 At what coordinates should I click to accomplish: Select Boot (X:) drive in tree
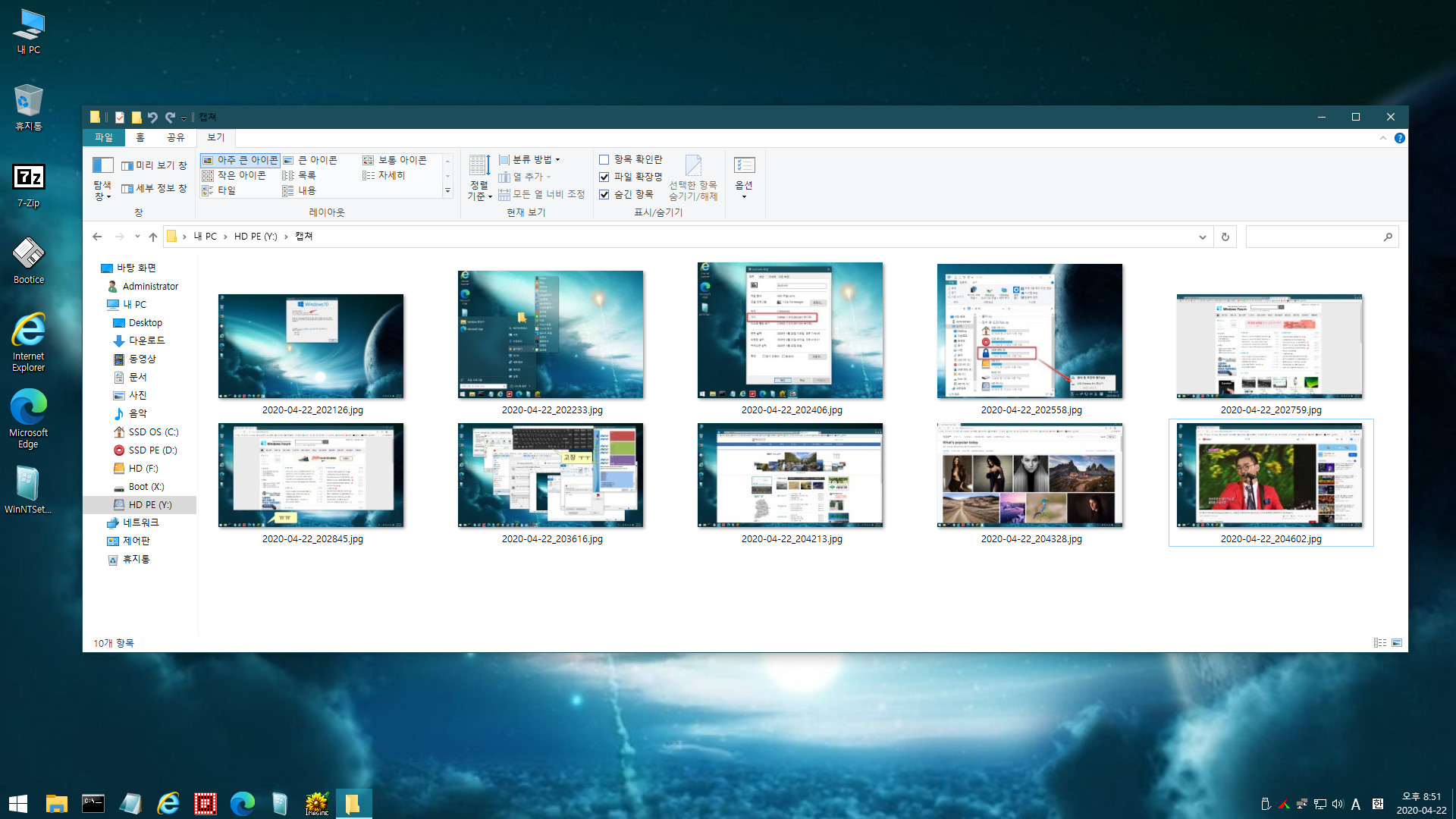coord(139,486)
